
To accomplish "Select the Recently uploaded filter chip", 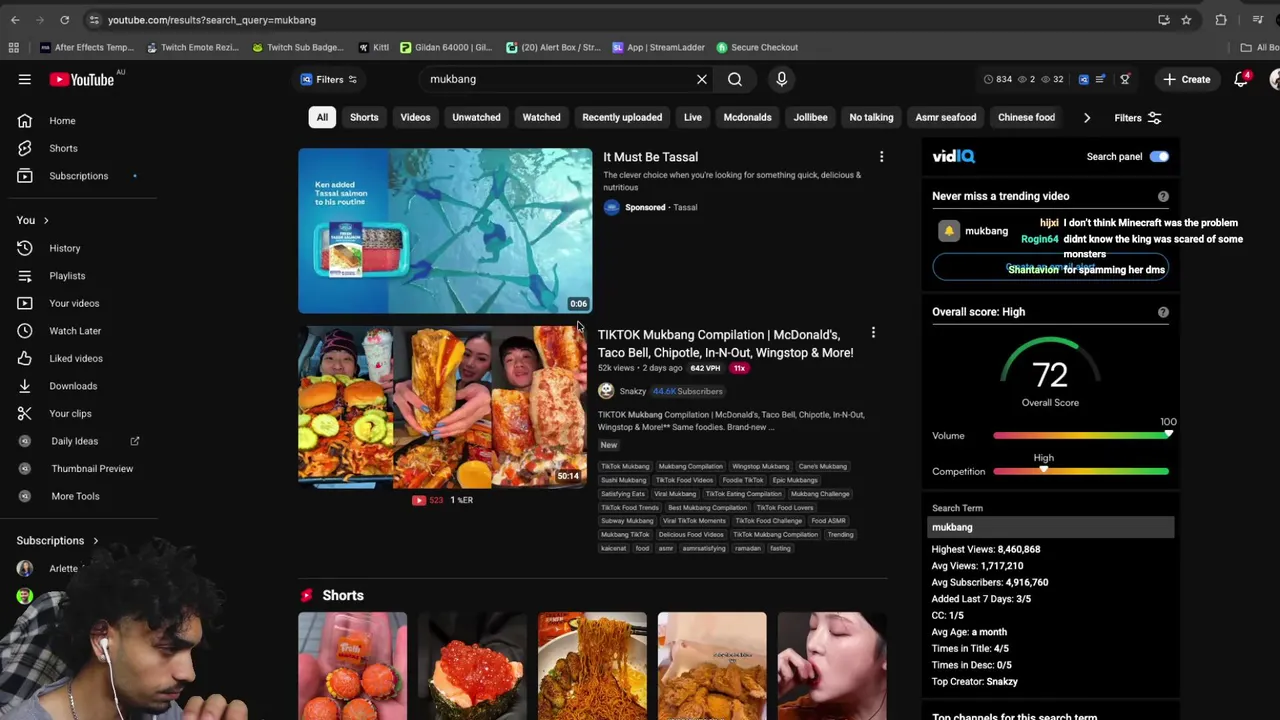I will point(622,118).
